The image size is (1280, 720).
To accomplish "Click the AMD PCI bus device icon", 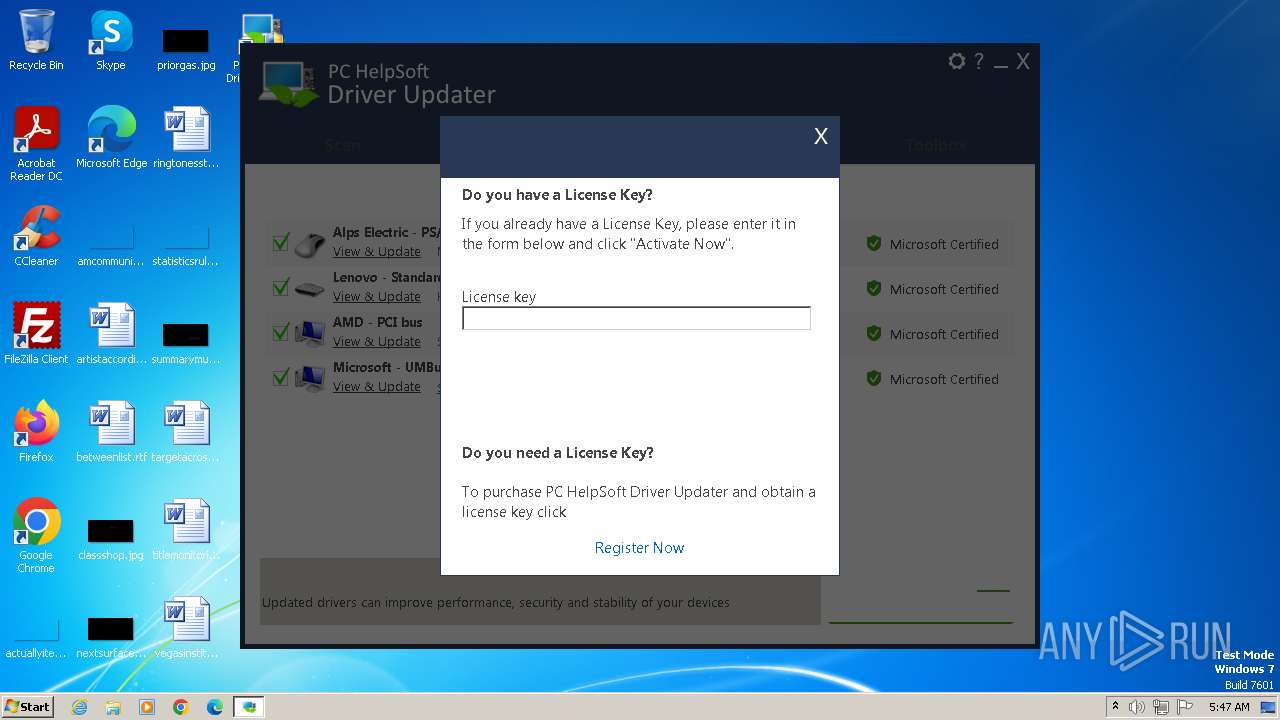I will 310,334.
